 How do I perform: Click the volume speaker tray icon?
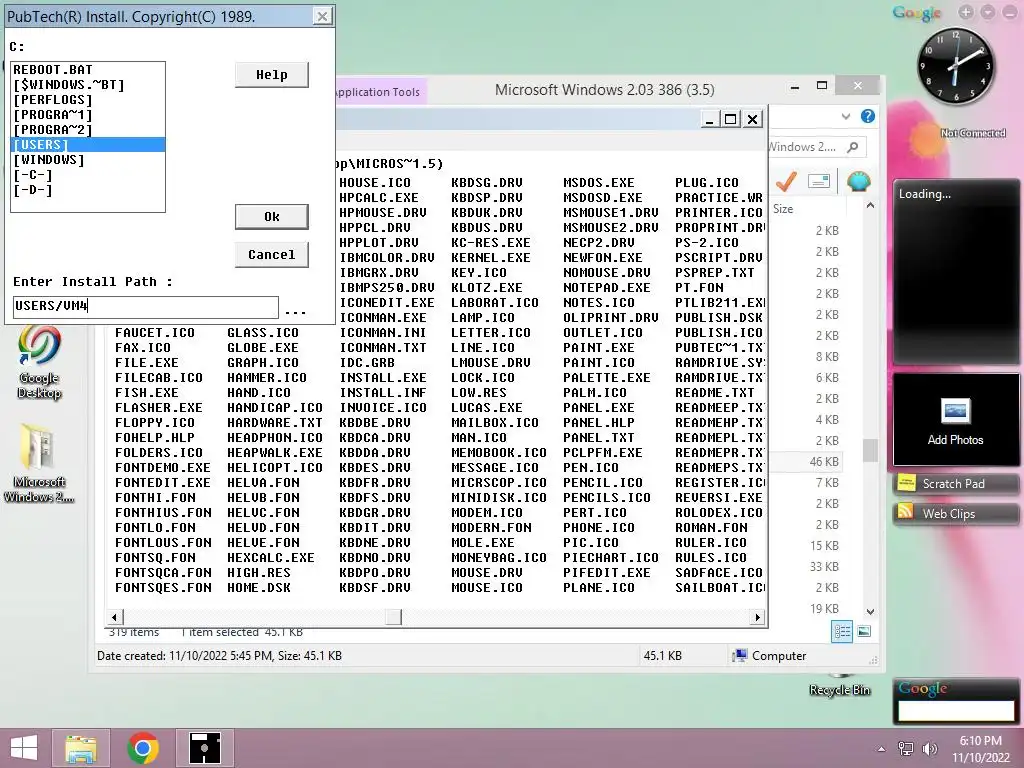click(929, 748)
